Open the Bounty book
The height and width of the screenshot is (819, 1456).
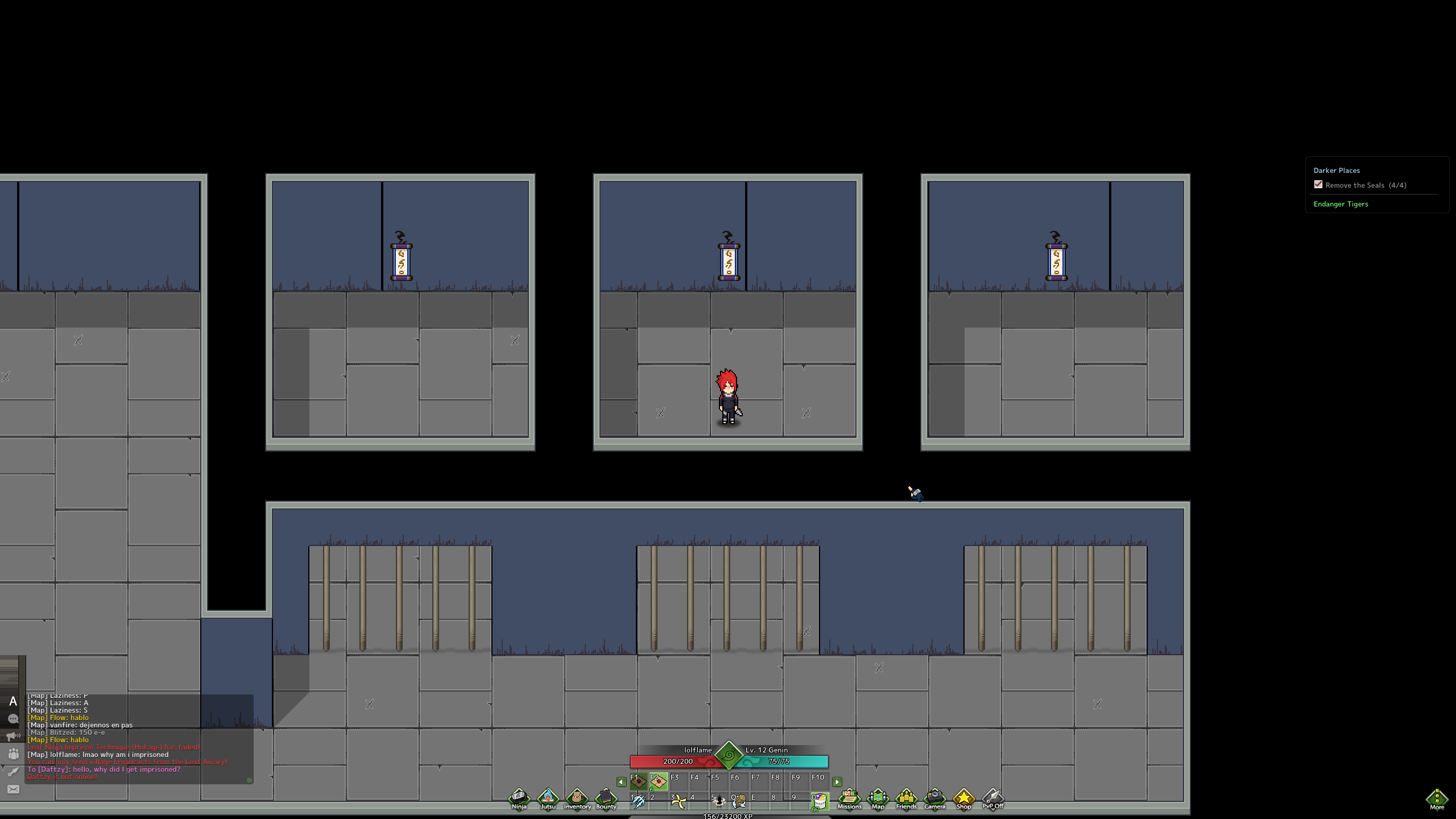606,798
